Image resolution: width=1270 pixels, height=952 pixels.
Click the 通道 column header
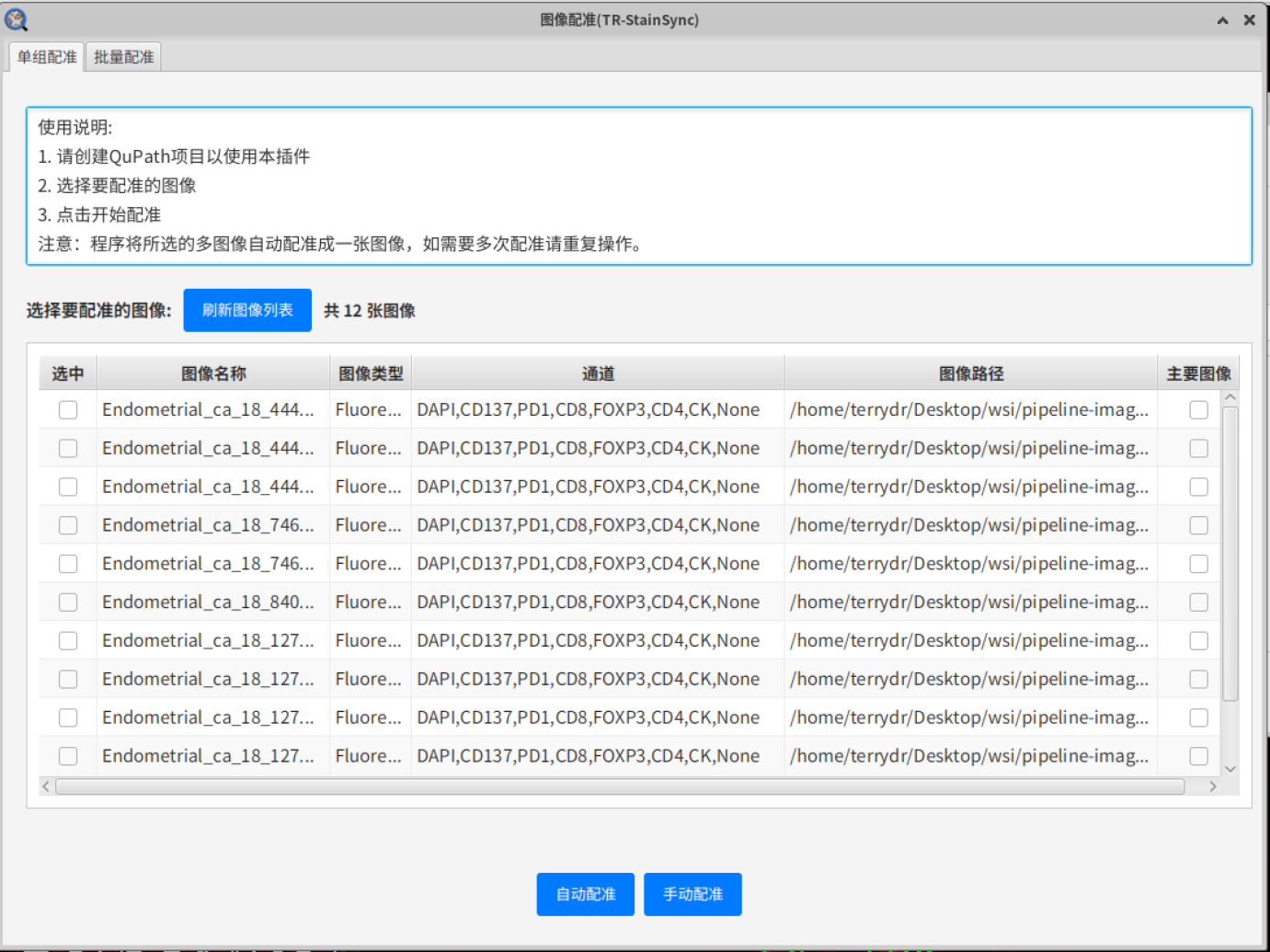[598, 373]
